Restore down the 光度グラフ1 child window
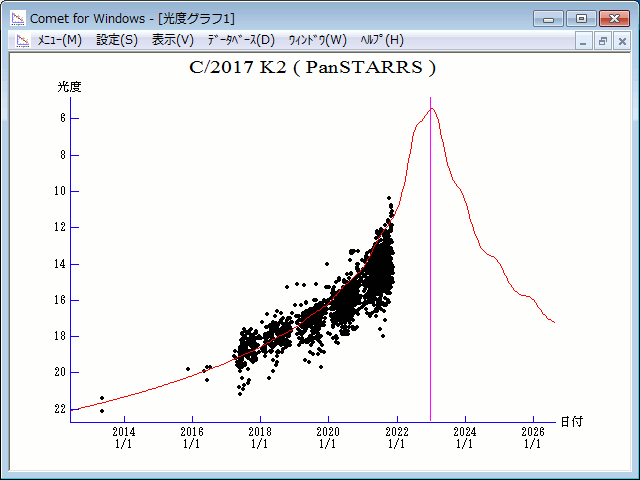Image resolution: width=640 pixels, height=480 pixels. click(602, 41)
